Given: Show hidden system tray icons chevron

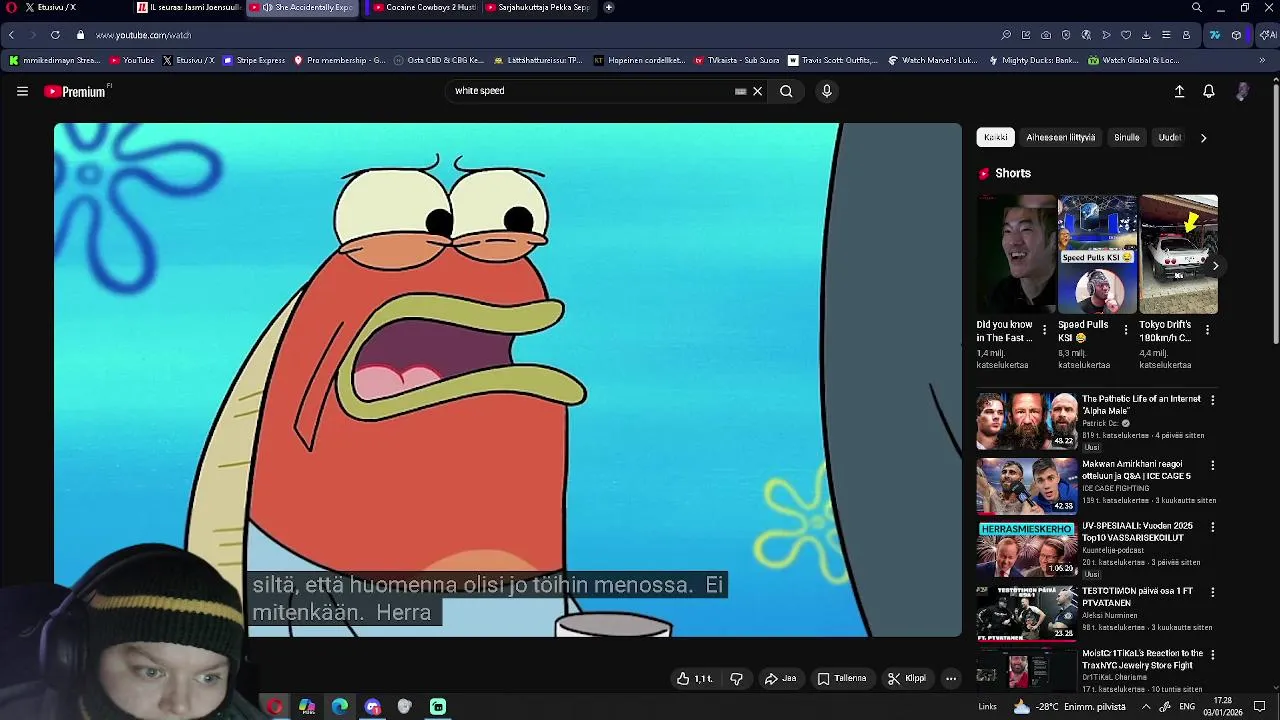Looking at the screenshot, I should point(1146,707).
